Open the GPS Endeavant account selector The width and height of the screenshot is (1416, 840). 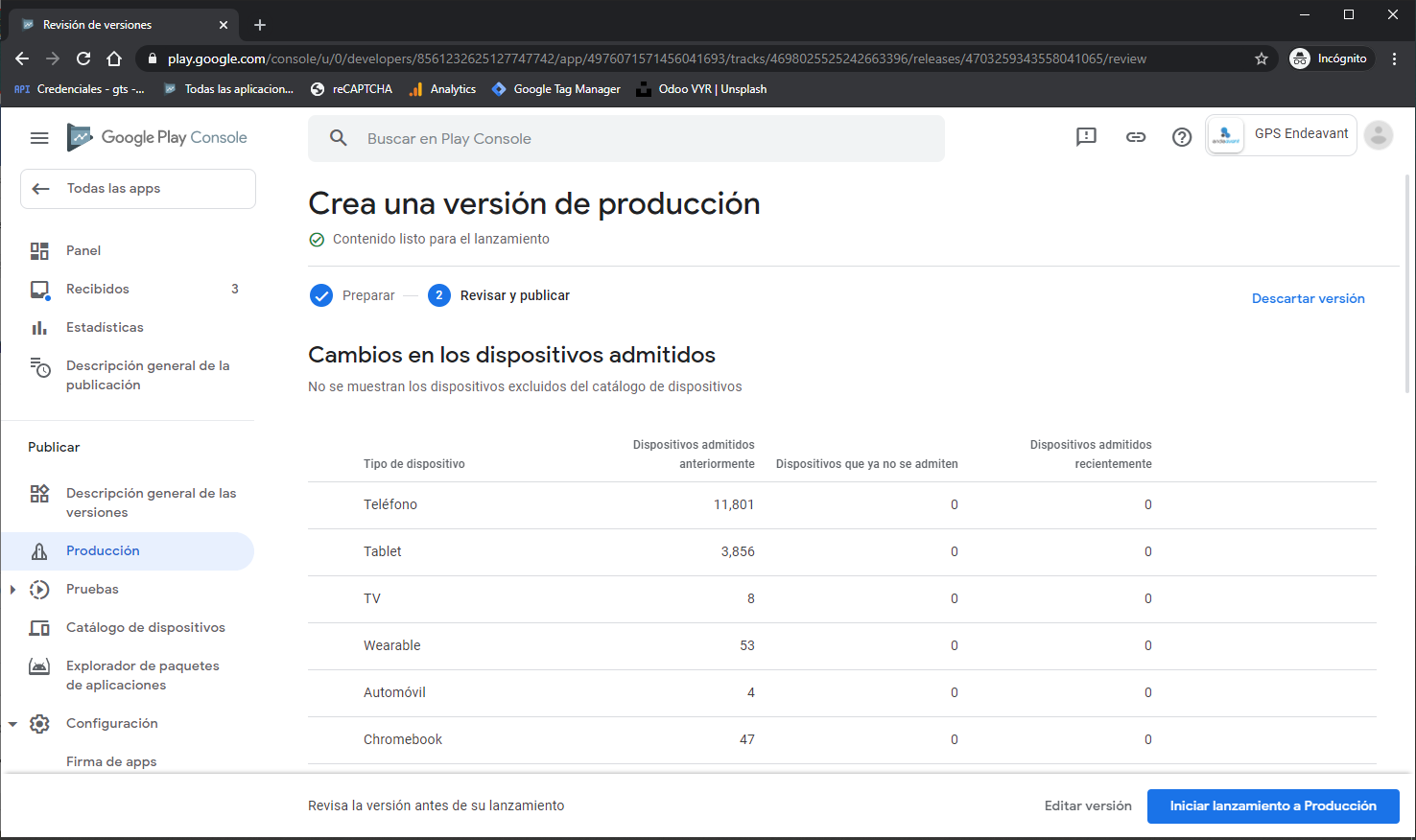click(1281, 135)
